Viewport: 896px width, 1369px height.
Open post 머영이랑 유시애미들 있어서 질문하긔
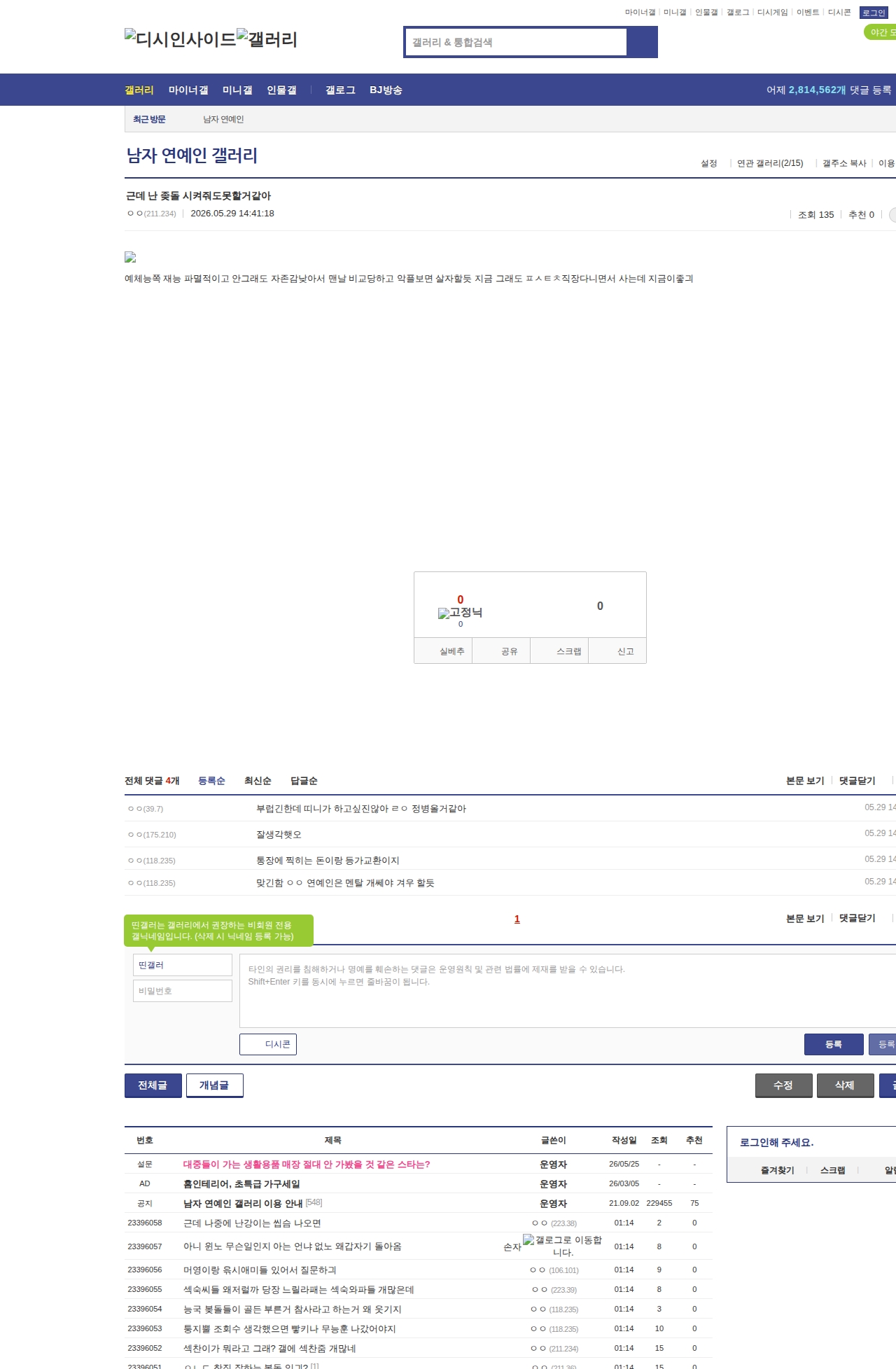[x=260, y=1270]
